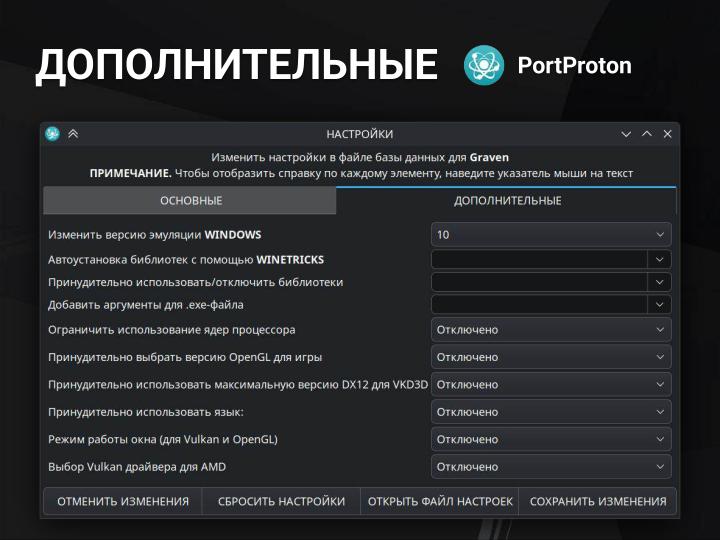Open the WINDOWS emulation version dropdown
The height and width of the screenshot is (540, 720).
[551, 235]
